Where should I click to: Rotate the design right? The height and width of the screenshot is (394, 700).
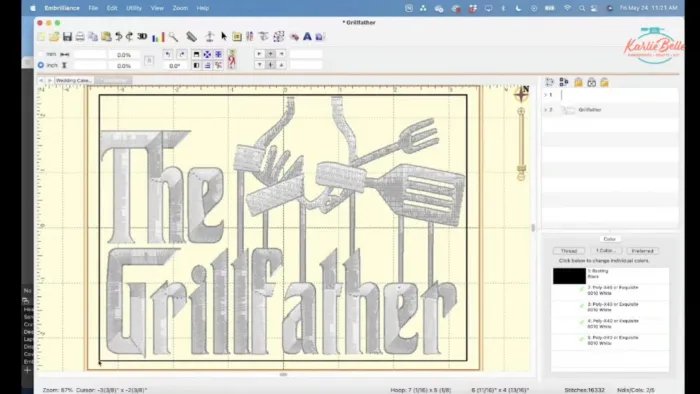181,54
